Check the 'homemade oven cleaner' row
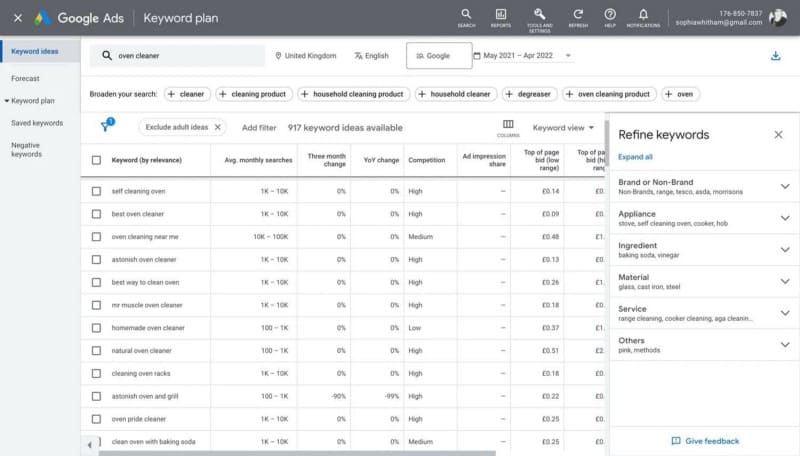The width and height of the screenshot is (800, 456). pyautogui.click(x=96, y=328)
